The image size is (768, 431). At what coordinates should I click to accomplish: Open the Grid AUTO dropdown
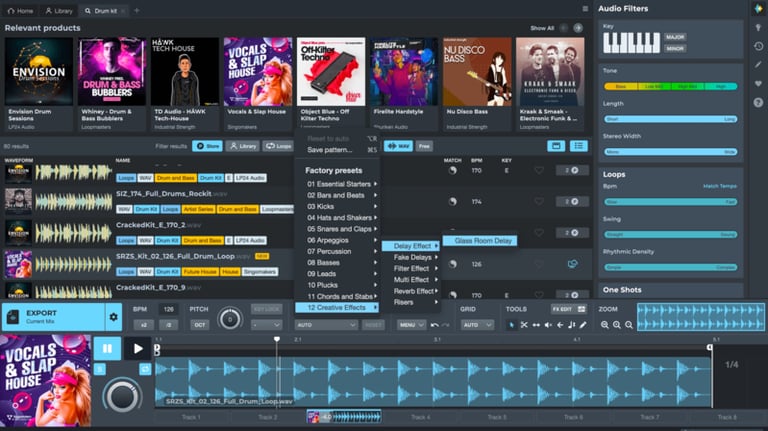(477, 325)
